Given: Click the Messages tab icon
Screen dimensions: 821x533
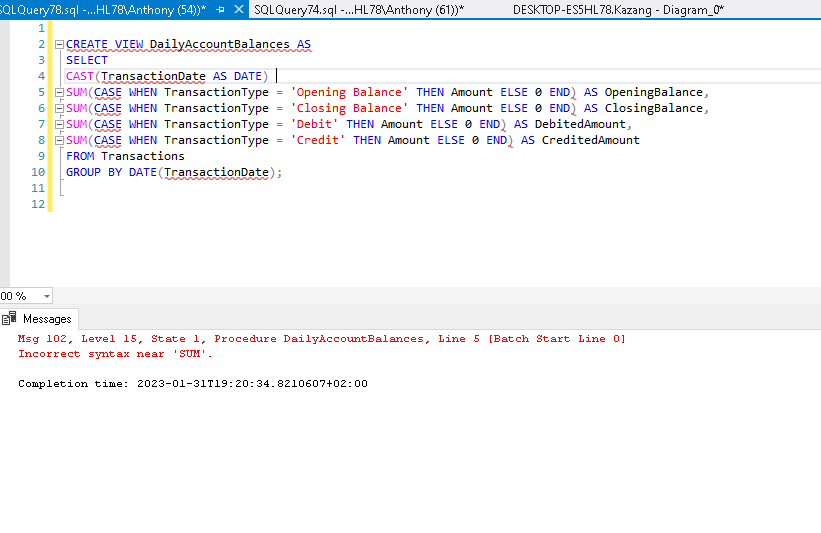Looking at the screenshot, I should click(9, 318).
